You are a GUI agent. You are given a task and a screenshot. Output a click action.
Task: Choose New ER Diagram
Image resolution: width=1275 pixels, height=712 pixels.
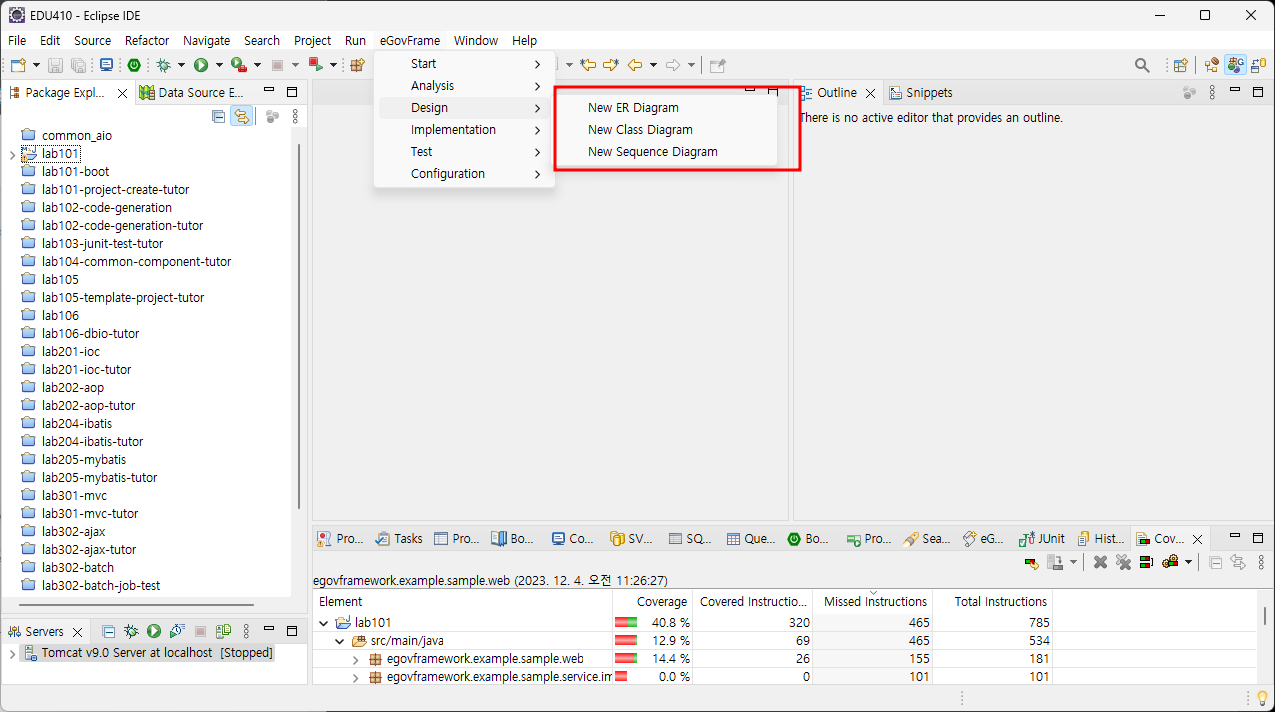tap(633, 108)
